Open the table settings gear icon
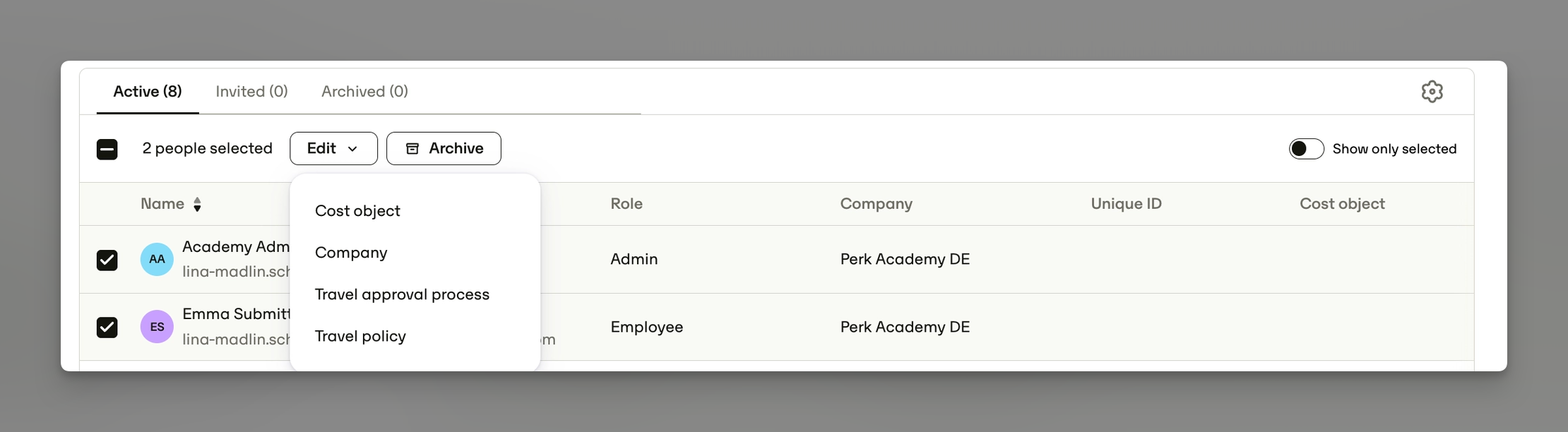This screenshot has height=432, width=1568. point(1432,92)
